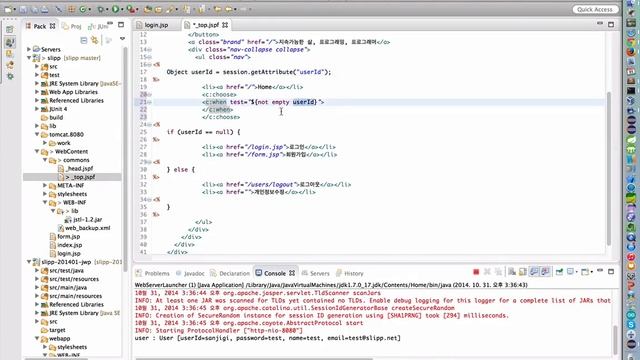This screenshot has width=640, height=360.
Task: Expand the META-INF folder
Action: click(x=45, y=185)
